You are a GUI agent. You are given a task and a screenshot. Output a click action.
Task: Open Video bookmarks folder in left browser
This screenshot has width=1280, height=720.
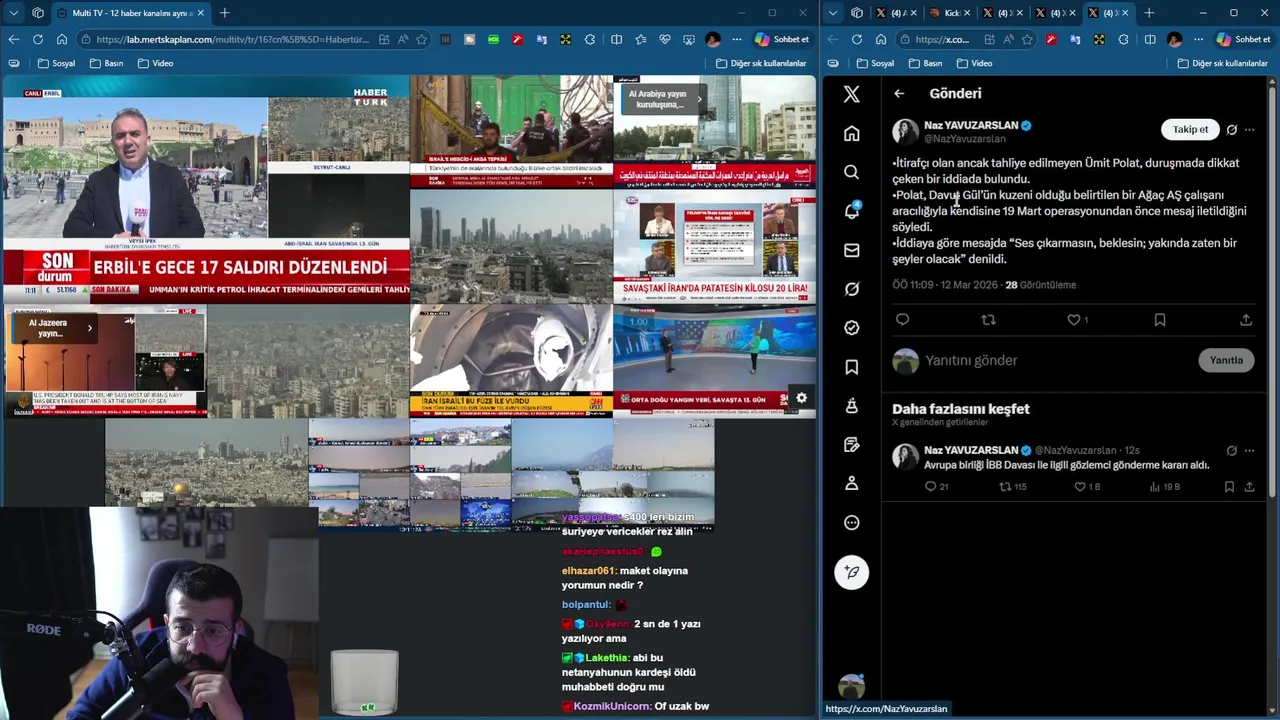(x=155, y=63)
